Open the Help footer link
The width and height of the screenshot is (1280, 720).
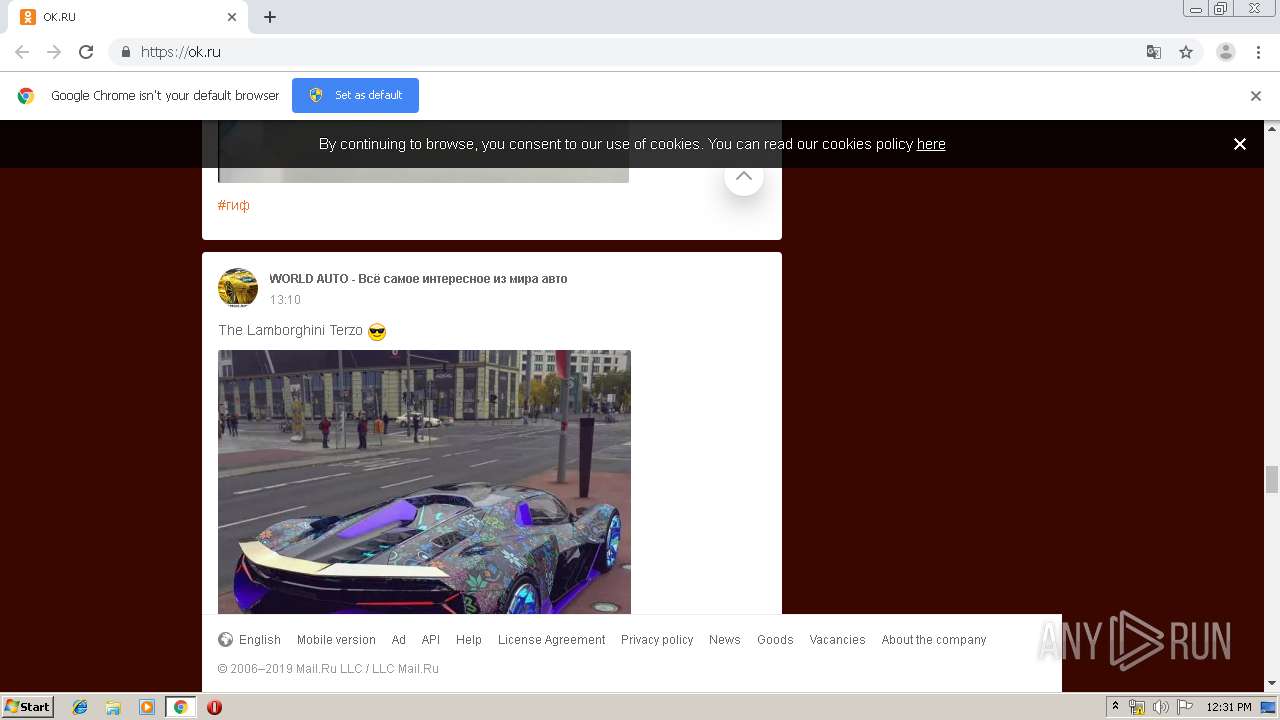(x=469, y=640)
